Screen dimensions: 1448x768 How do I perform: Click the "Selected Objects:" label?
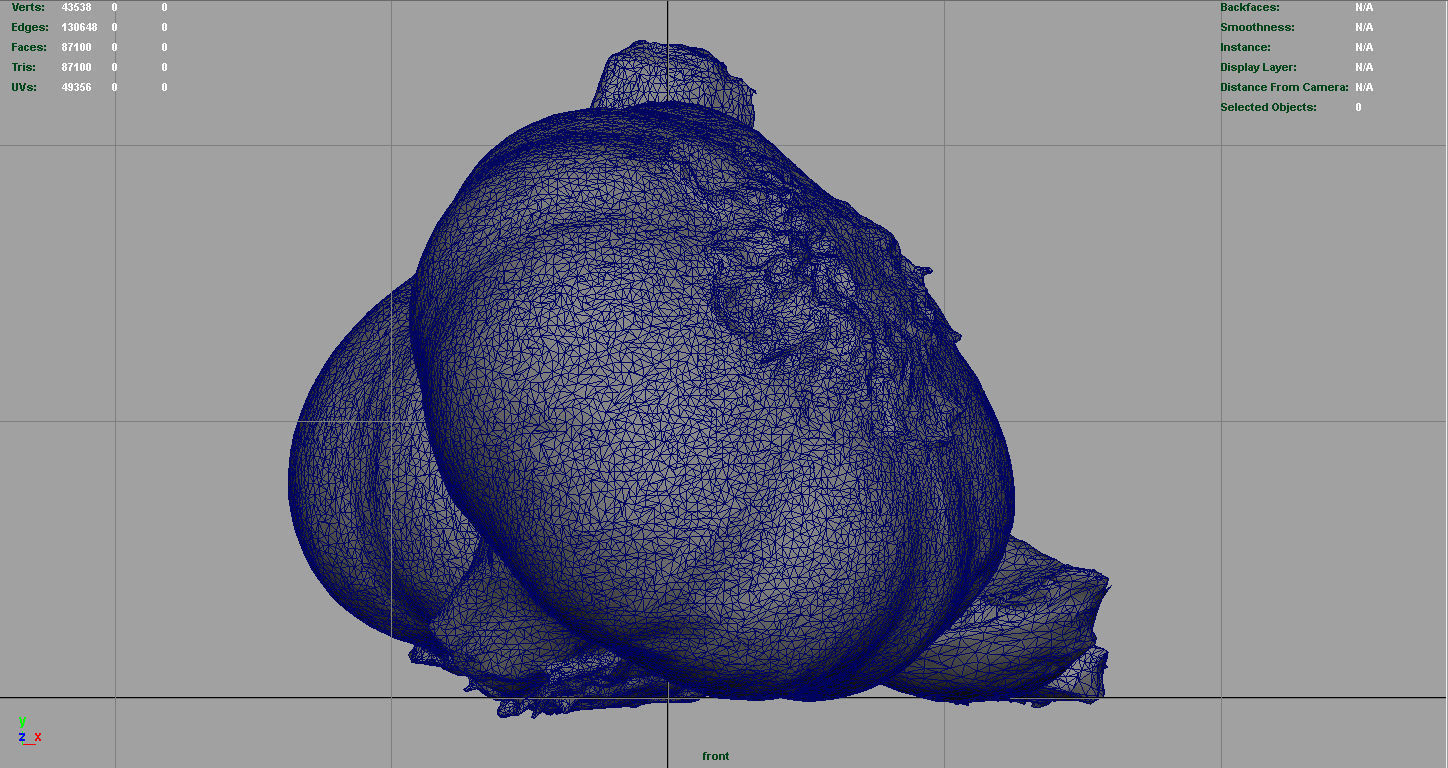1268,107
